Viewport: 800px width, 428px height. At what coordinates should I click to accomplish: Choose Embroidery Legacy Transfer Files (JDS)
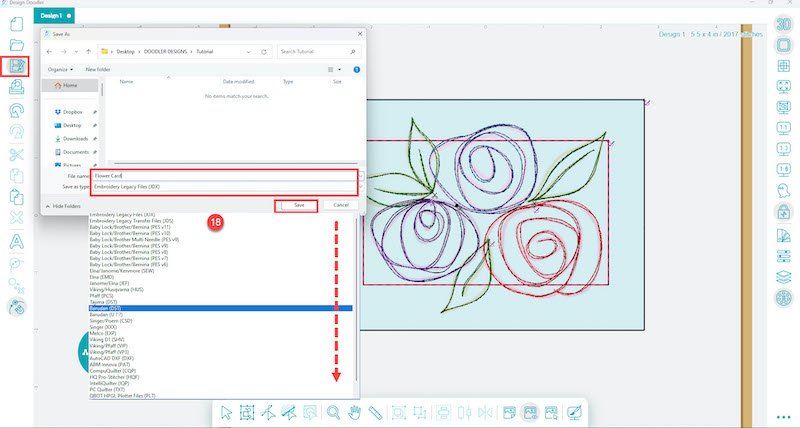pyautogui.click(x=132, y=221)
